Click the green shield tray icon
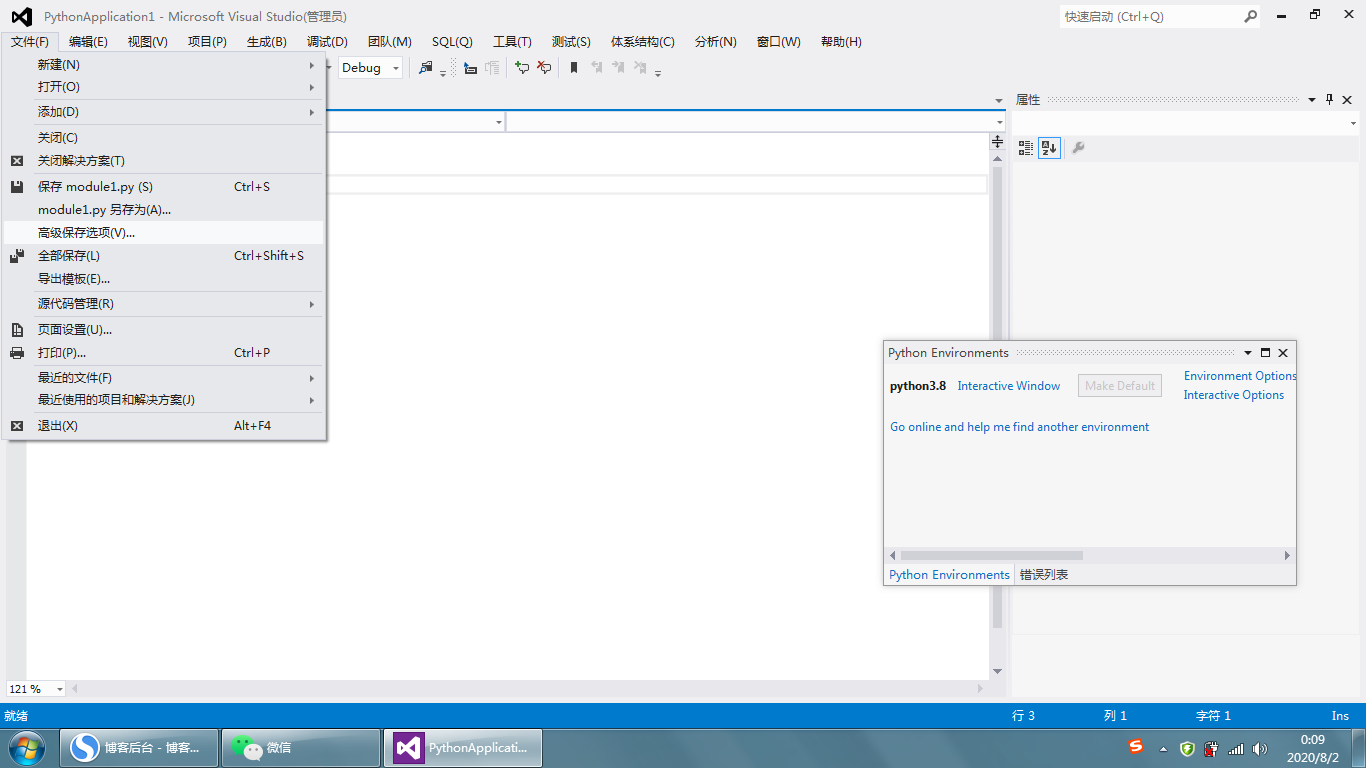Image resolution: width=1366 pixels, height=768 pixels. (1187, 748)
